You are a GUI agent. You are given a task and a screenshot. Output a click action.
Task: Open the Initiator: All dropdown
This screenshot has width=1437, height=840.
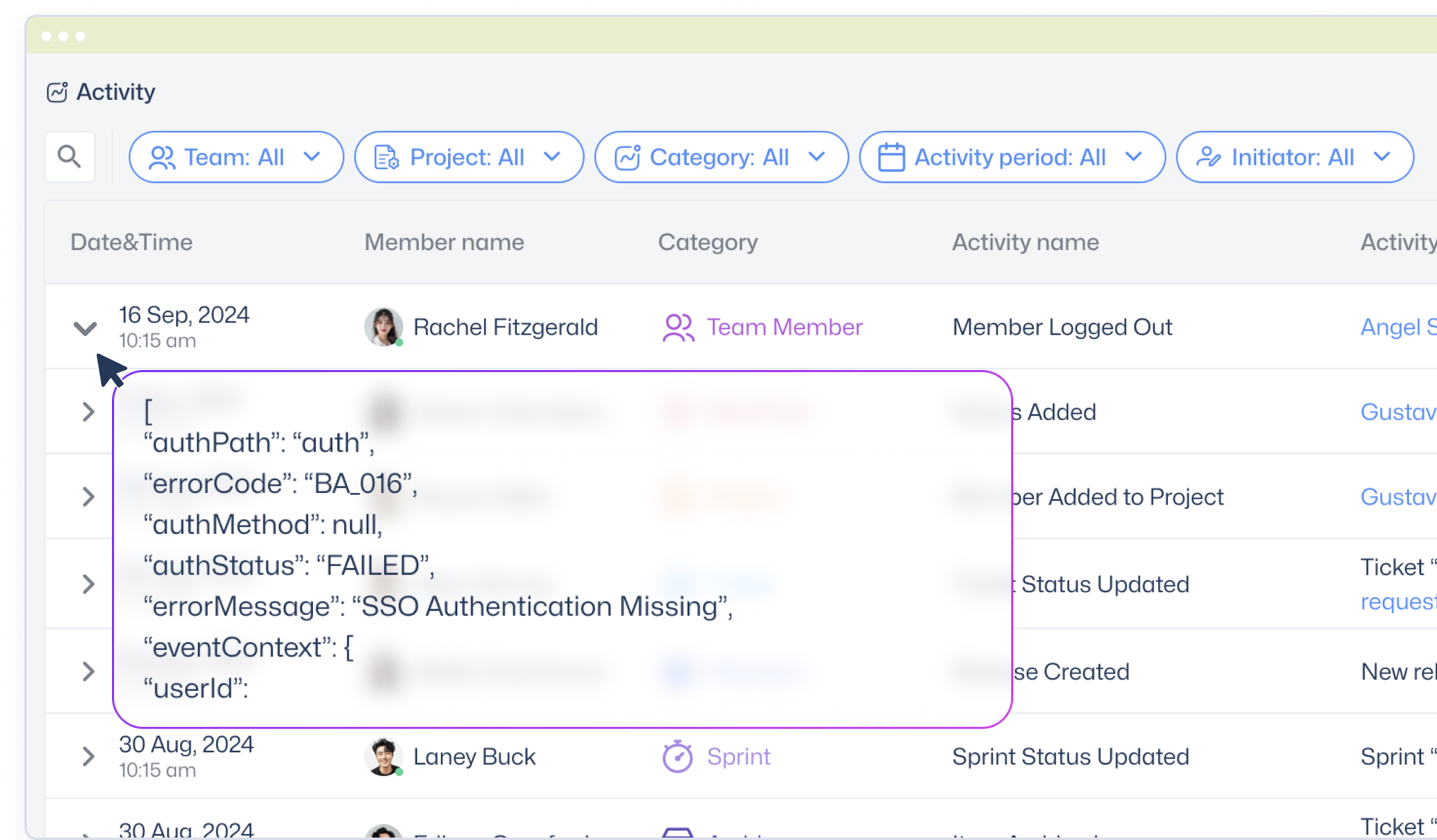click(x=1295, y=157)
